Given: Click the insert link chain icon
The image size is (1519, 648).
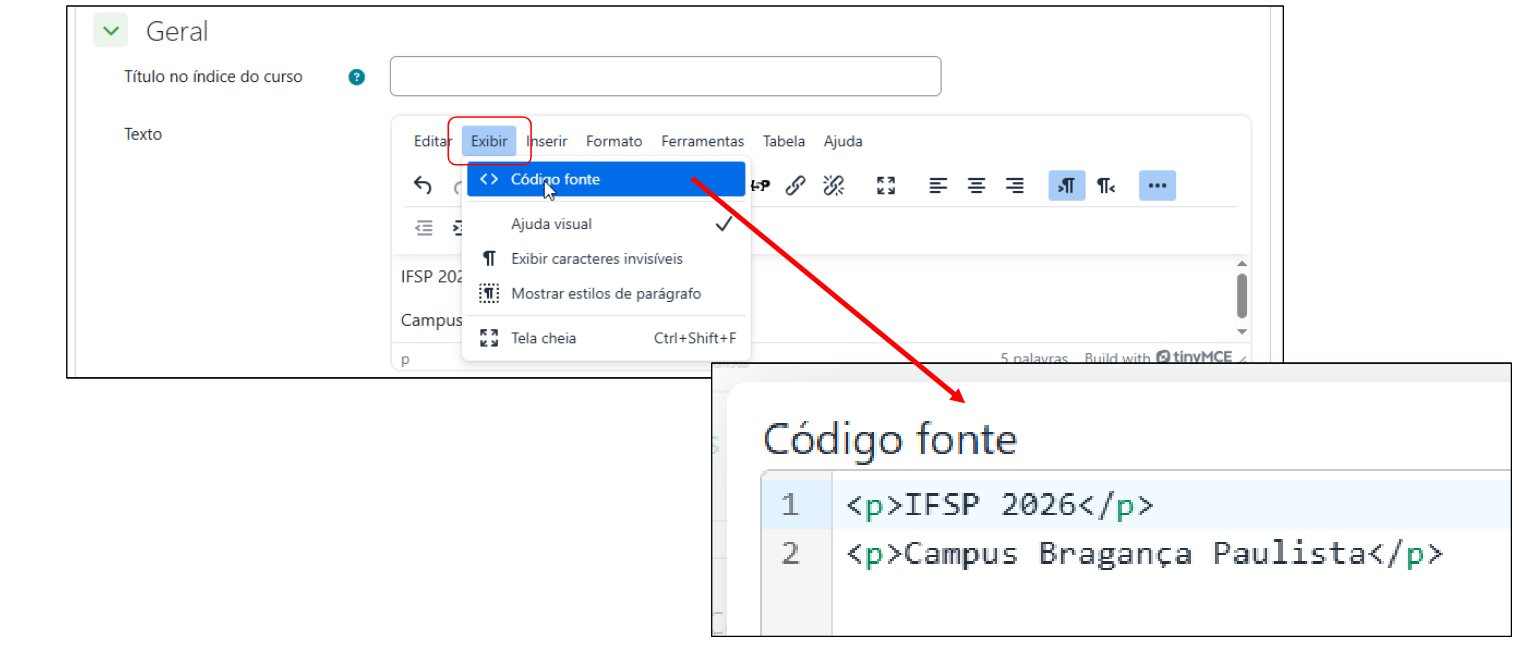Looking at the screenshot, I should coord(796,185).
